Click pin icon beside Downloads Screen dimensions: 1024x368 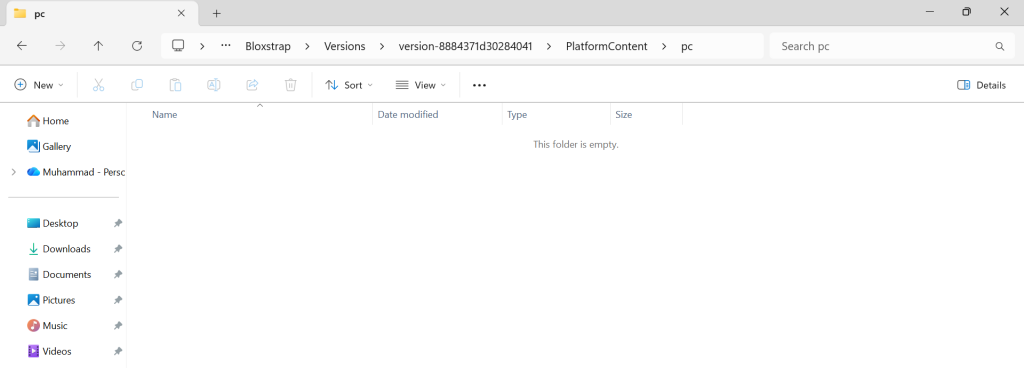118,249
